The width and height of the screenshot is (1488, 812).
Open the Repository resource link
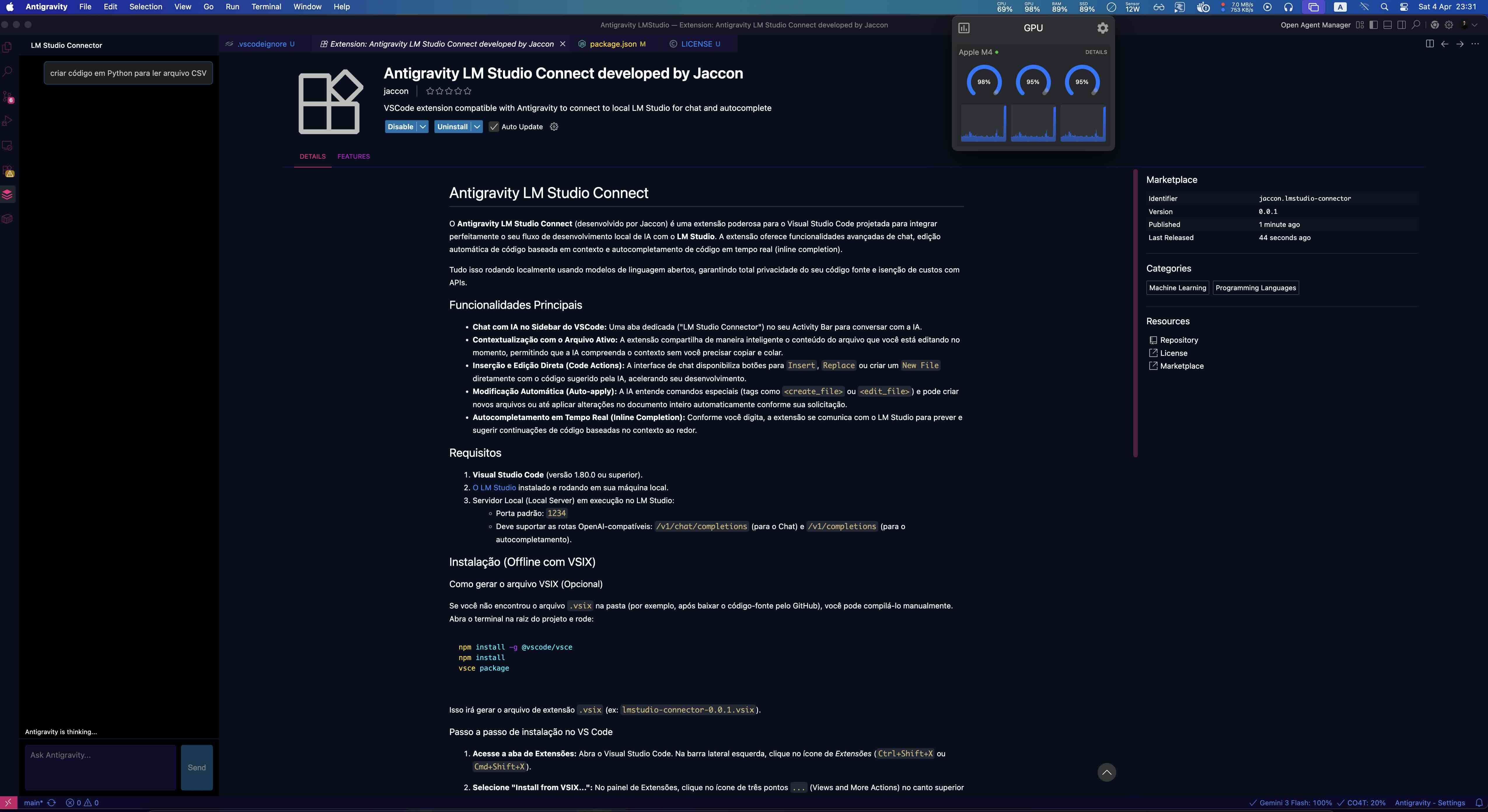[x=1178, y=340]
